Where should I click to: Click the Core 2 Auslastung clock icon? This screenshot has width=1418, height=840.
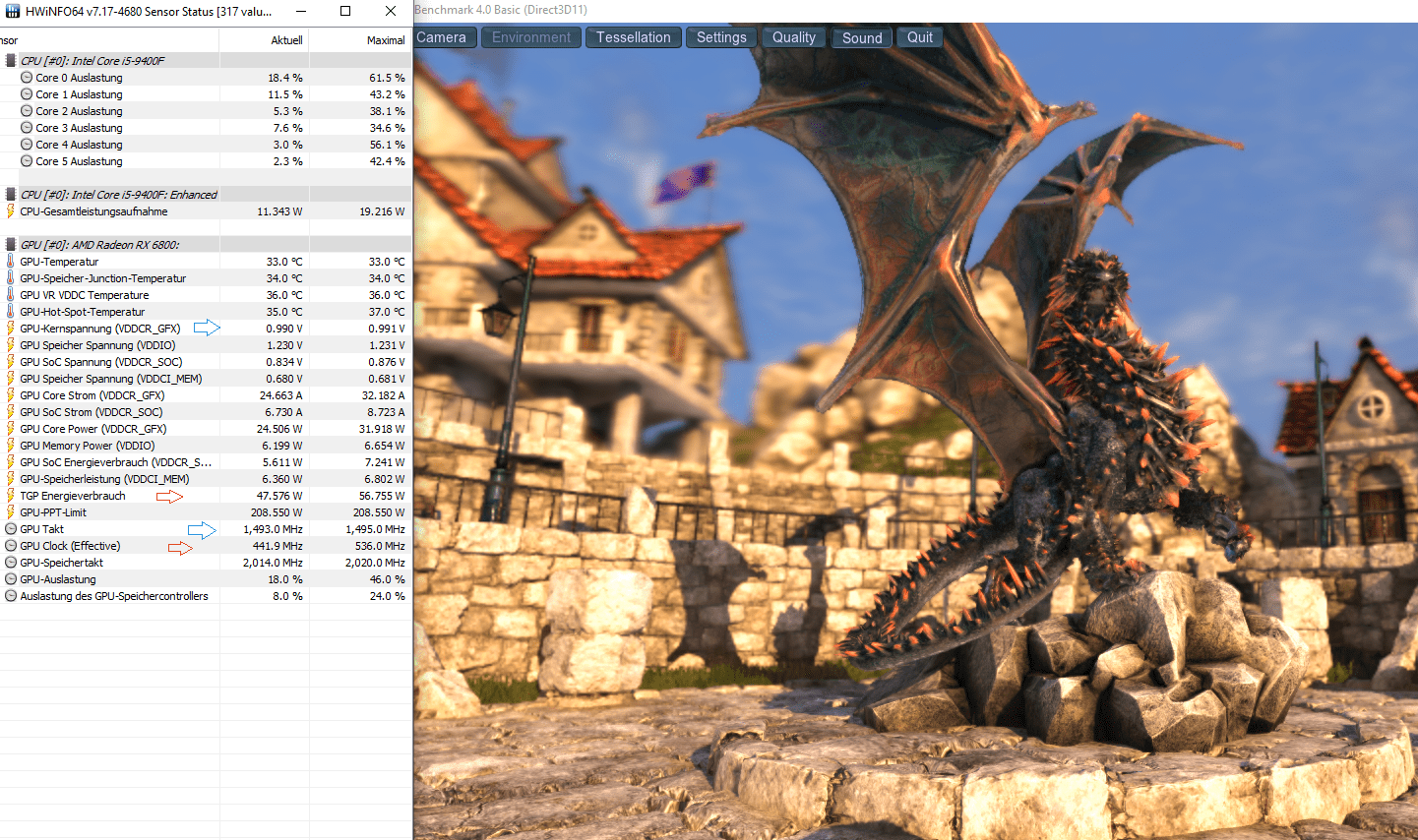[x=27, y=111]
